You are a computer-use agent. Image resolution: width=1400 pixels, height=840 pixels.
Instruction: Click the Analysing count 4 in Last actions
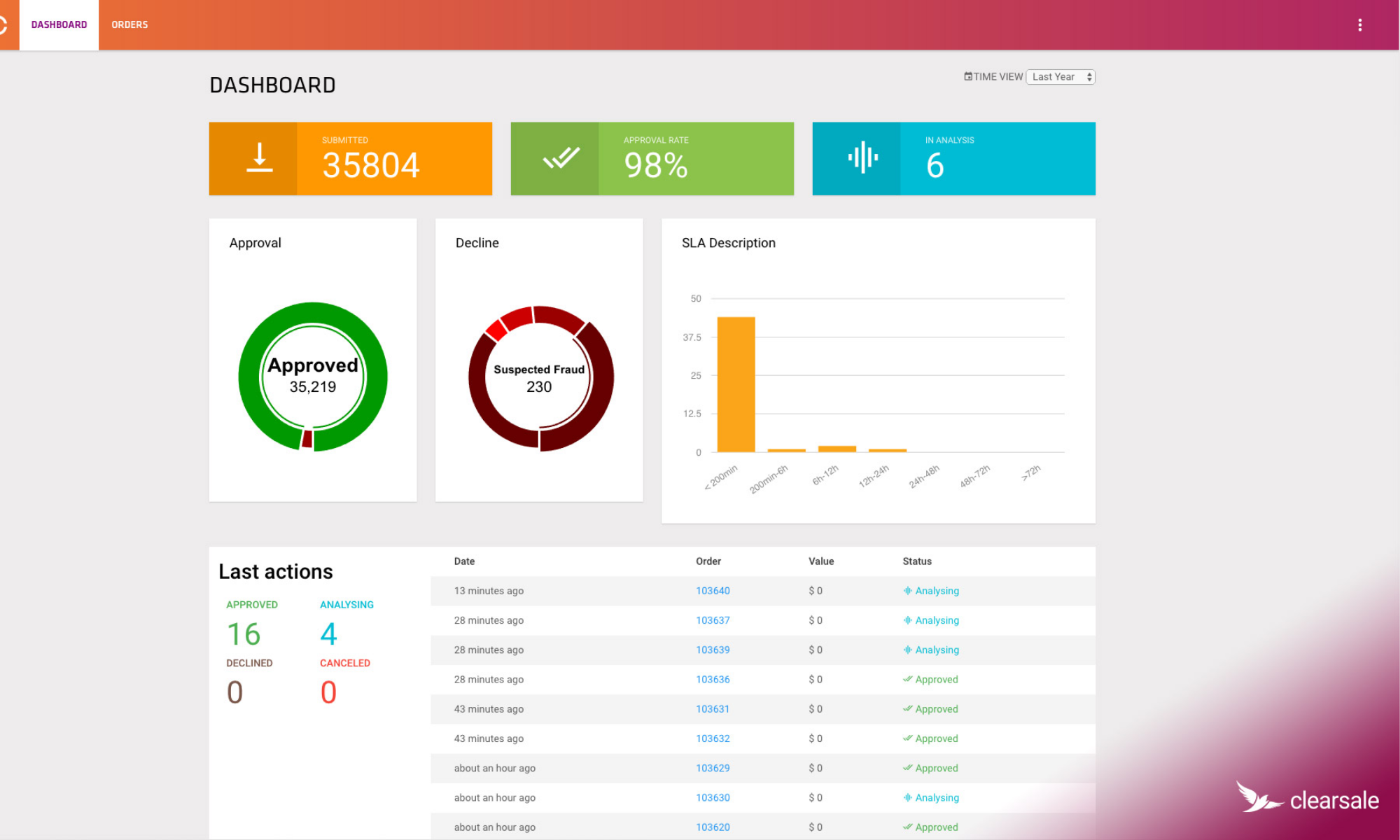click(x=328, y=634)
